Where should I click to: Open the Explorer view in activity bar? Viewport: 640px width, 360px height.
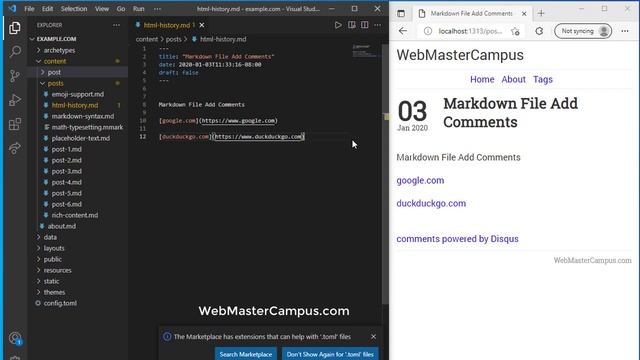pos(15,28)
